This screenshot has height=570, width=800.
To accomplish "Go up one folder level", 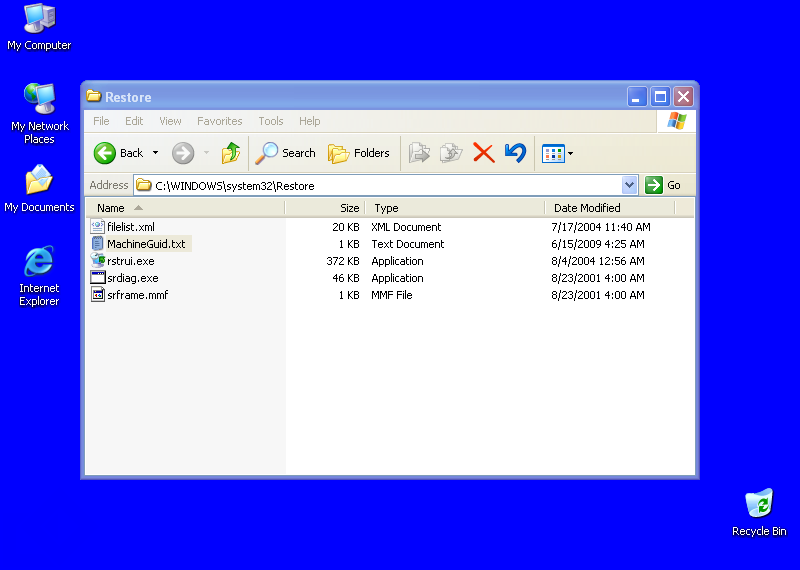I will click(231, 153).
